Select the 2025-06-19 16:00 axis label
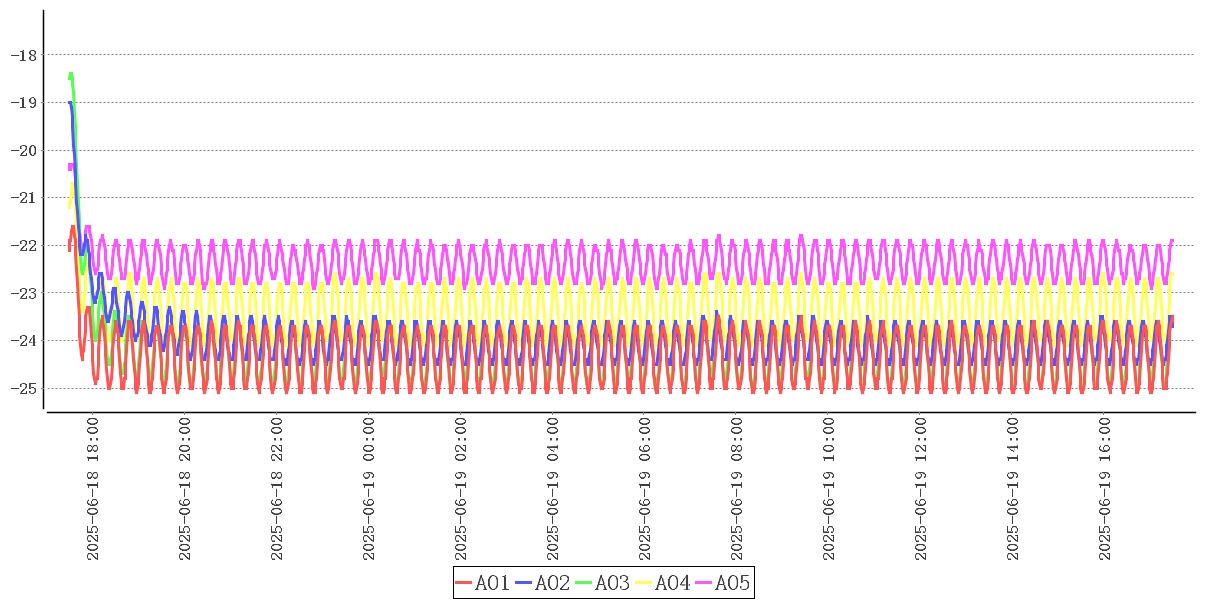The image size is (1207, 600). 1105,489
